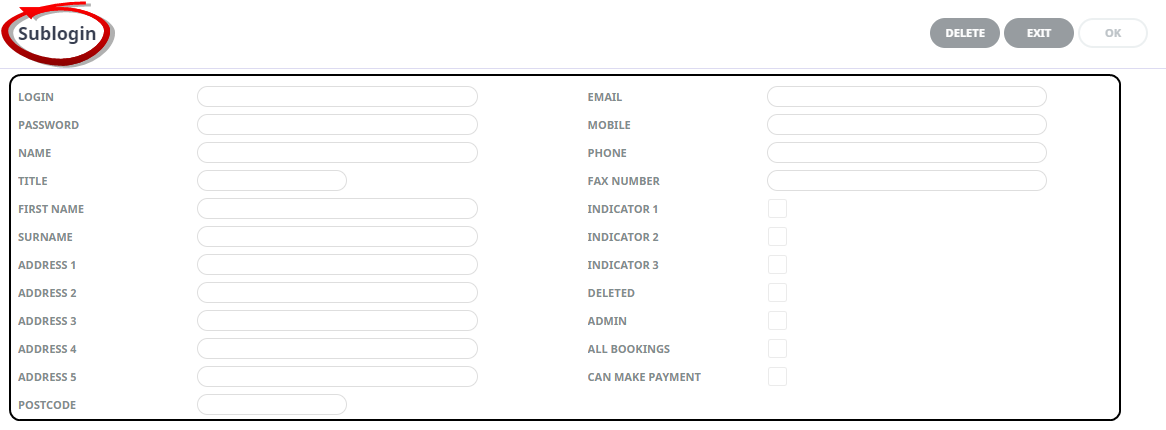Tick the Indicator 1 checkbox

point(777,209)
